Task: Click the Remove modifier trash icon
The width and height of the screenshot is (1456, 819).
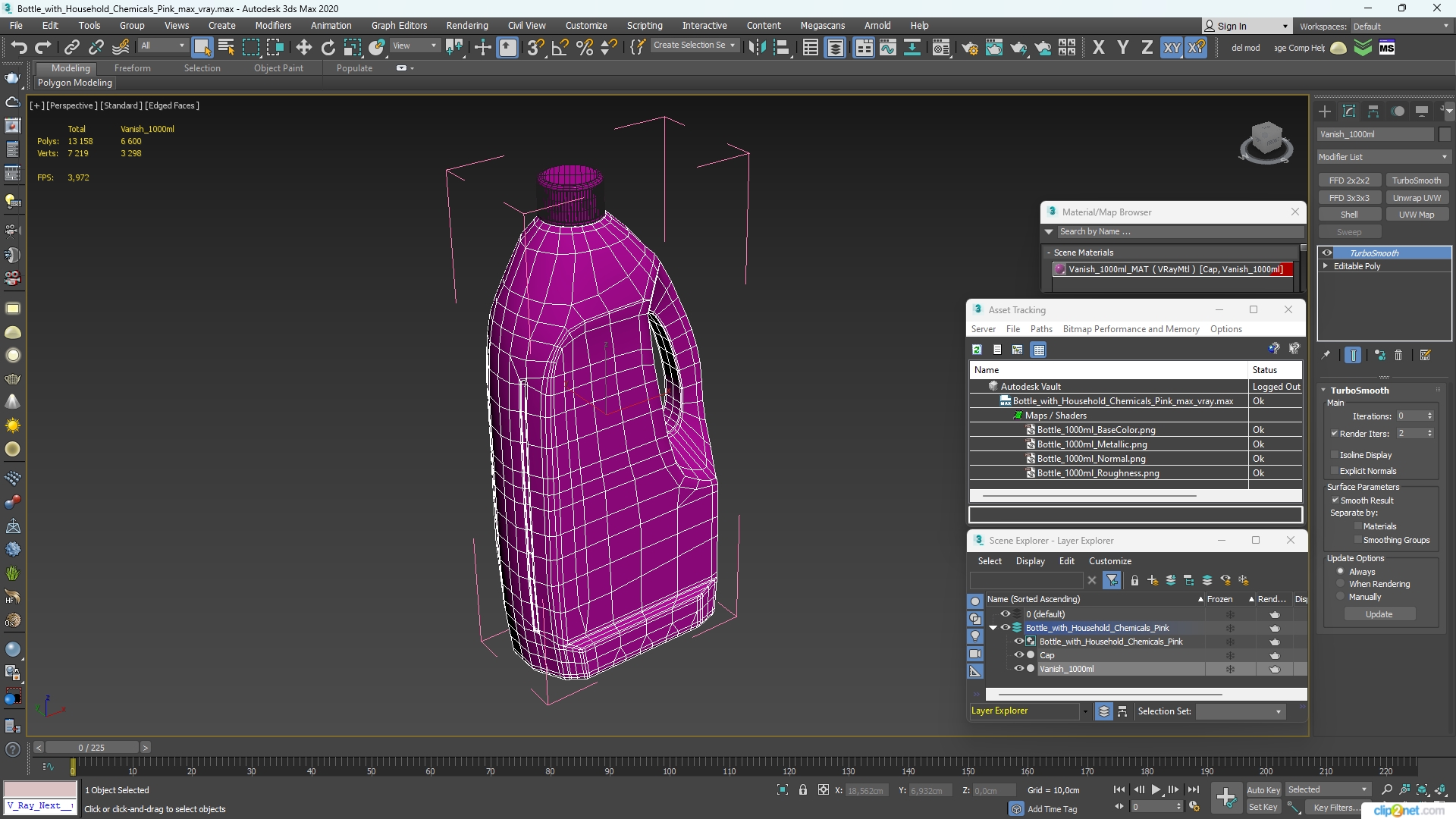Action: pos(1398,355)
